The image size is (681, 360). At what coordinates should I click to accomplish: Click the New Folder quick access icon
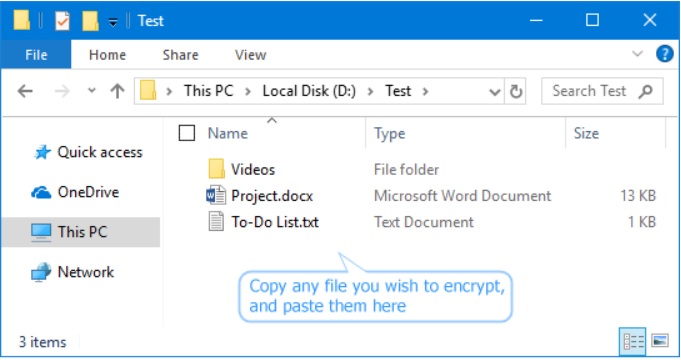point(90,20)
